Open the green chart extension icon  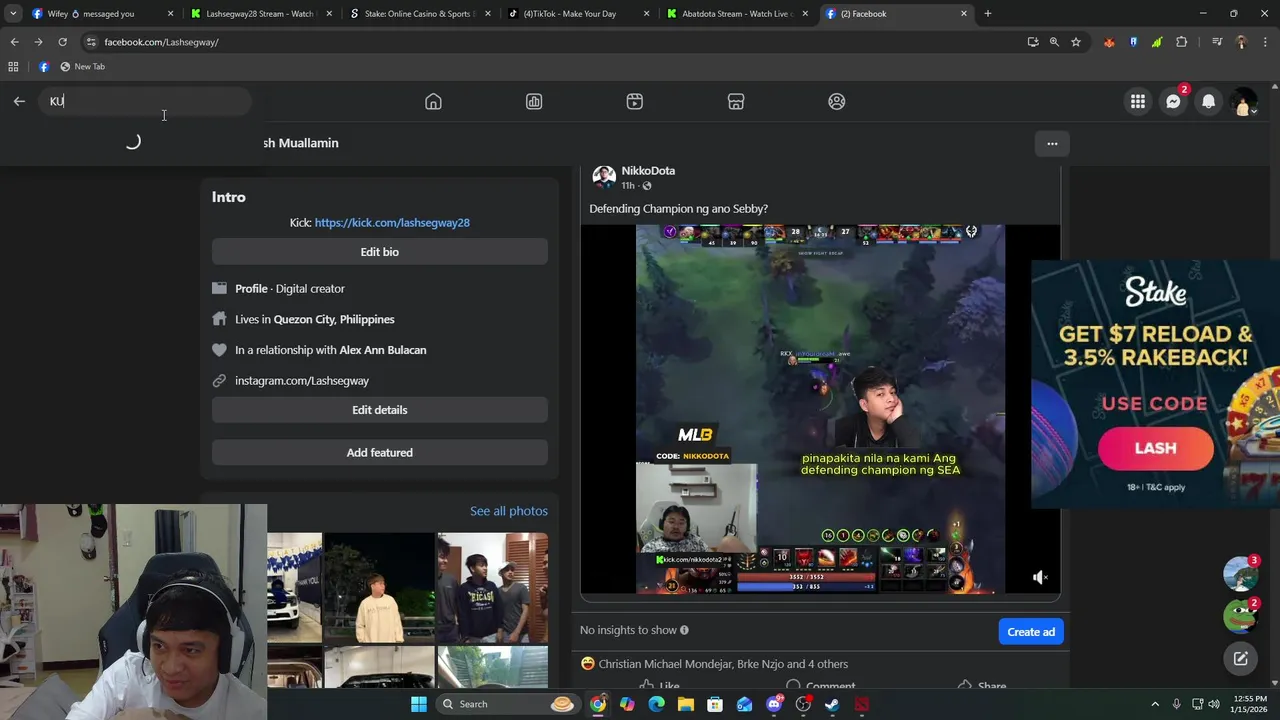pos(1157,42)
